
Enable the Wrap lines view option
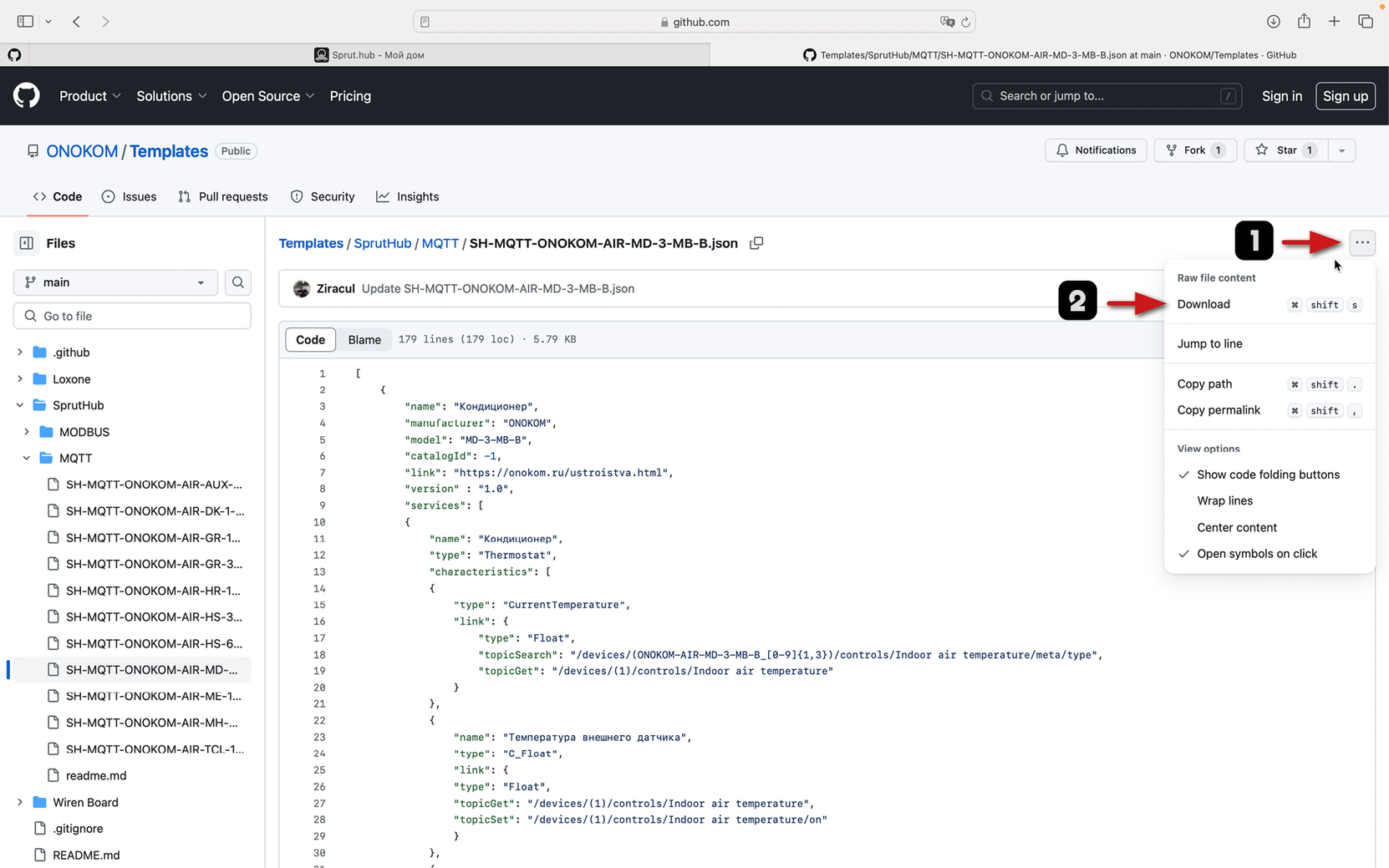pyautogui.click(x=1224, y=500)
